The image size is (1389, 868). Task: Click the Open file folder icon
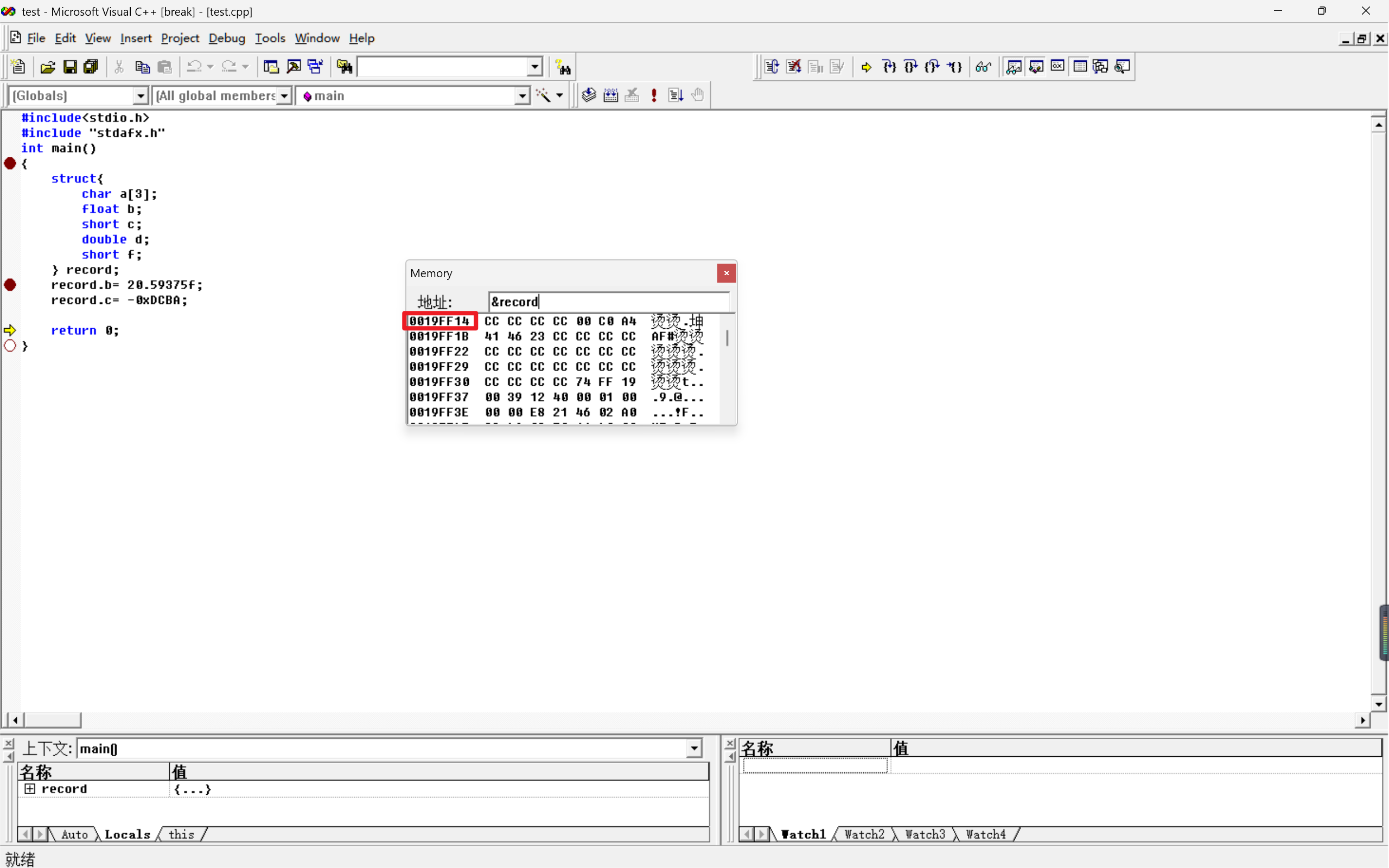[48, 67]
